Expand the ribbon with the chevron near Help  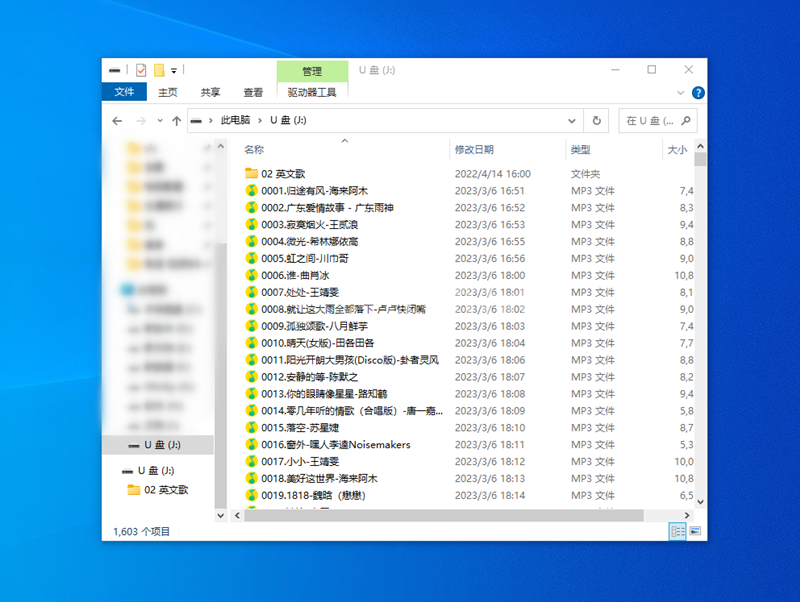click(x=680, y=93)
